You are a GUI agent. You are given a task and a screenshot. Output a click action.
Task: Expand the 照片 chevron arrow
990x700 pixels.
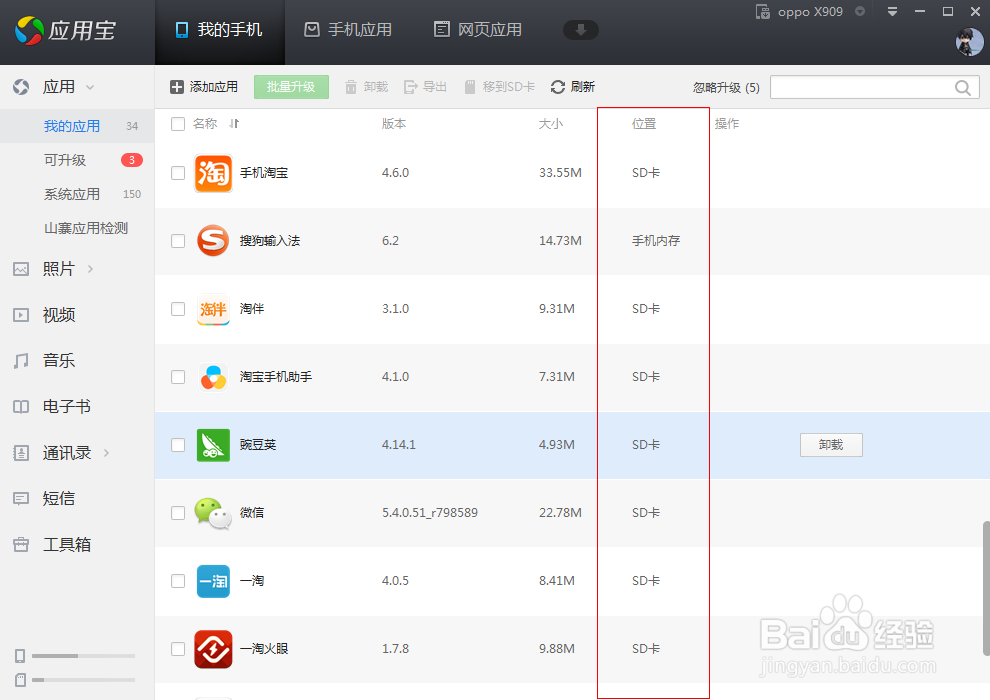90,269
